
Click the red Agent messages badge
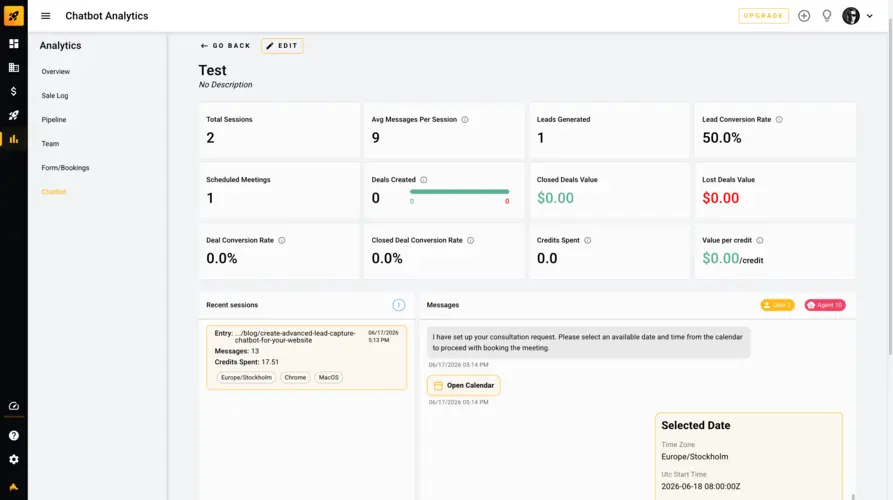825,305
